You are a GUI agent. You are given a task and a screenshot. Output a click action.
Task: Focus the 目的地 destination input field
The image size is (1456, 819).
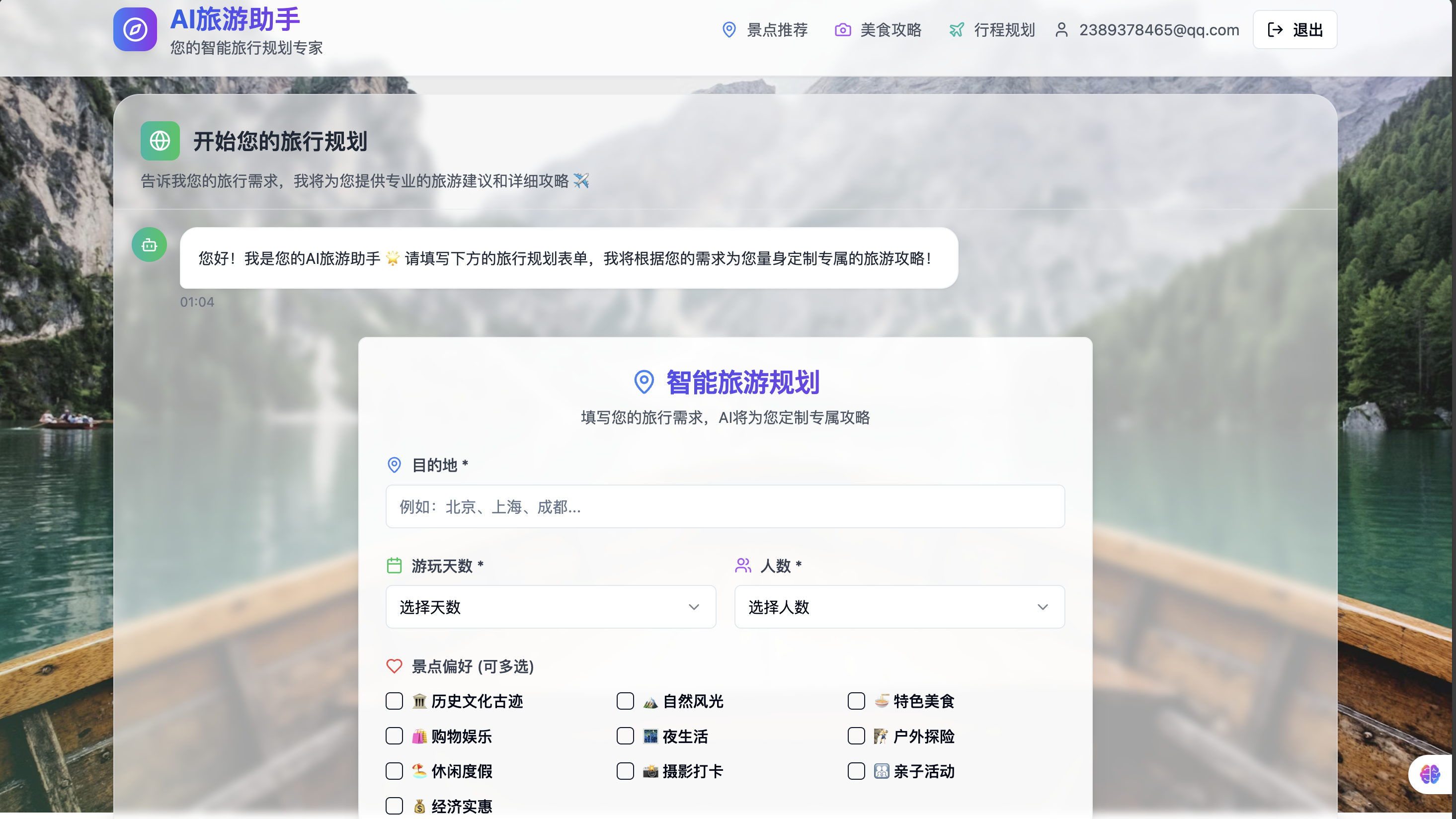pyautogui.click(x=725, y=506)
